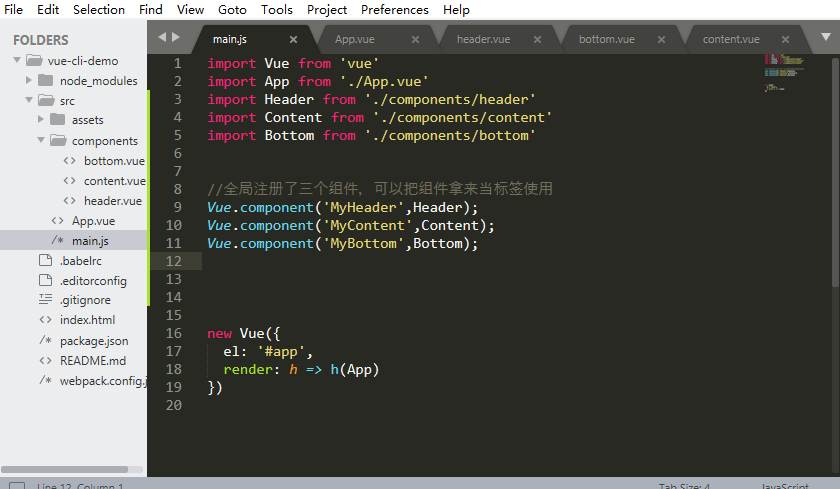
Task: Click the node_modules folder icon
Action: pos(46,80)
